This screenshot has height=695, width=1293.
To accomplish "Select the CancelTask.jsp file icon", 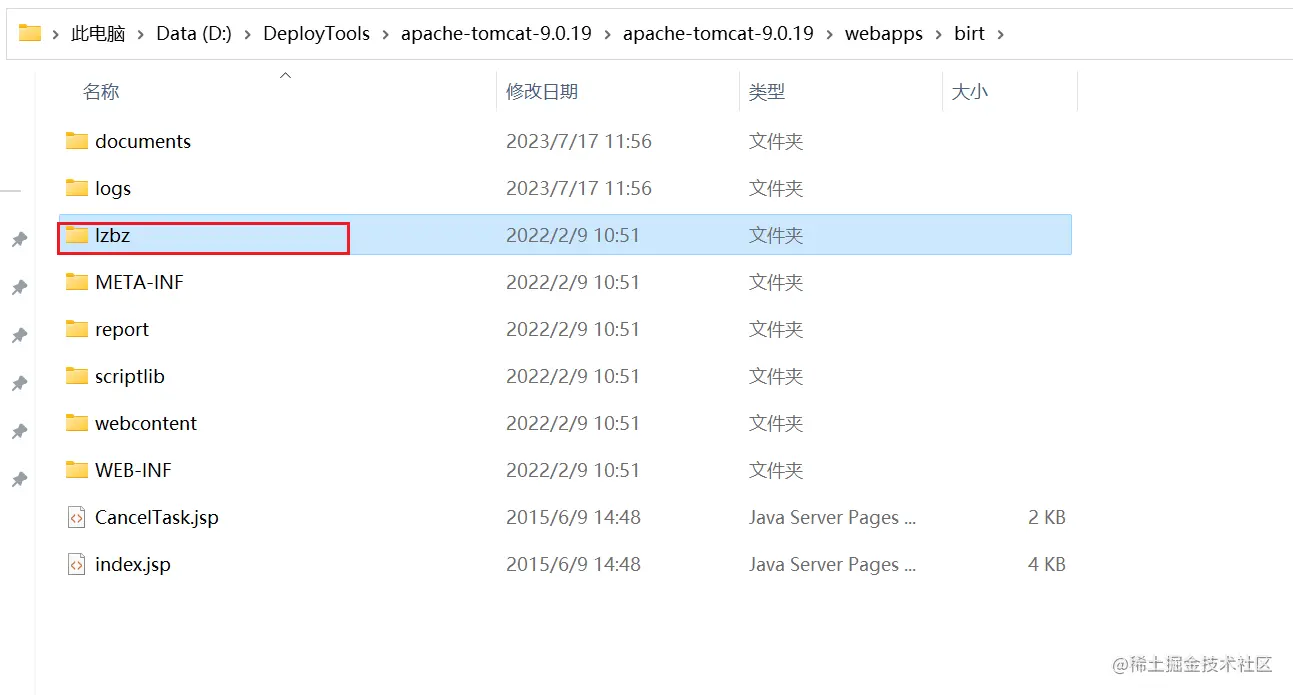I will coord(76,517).
